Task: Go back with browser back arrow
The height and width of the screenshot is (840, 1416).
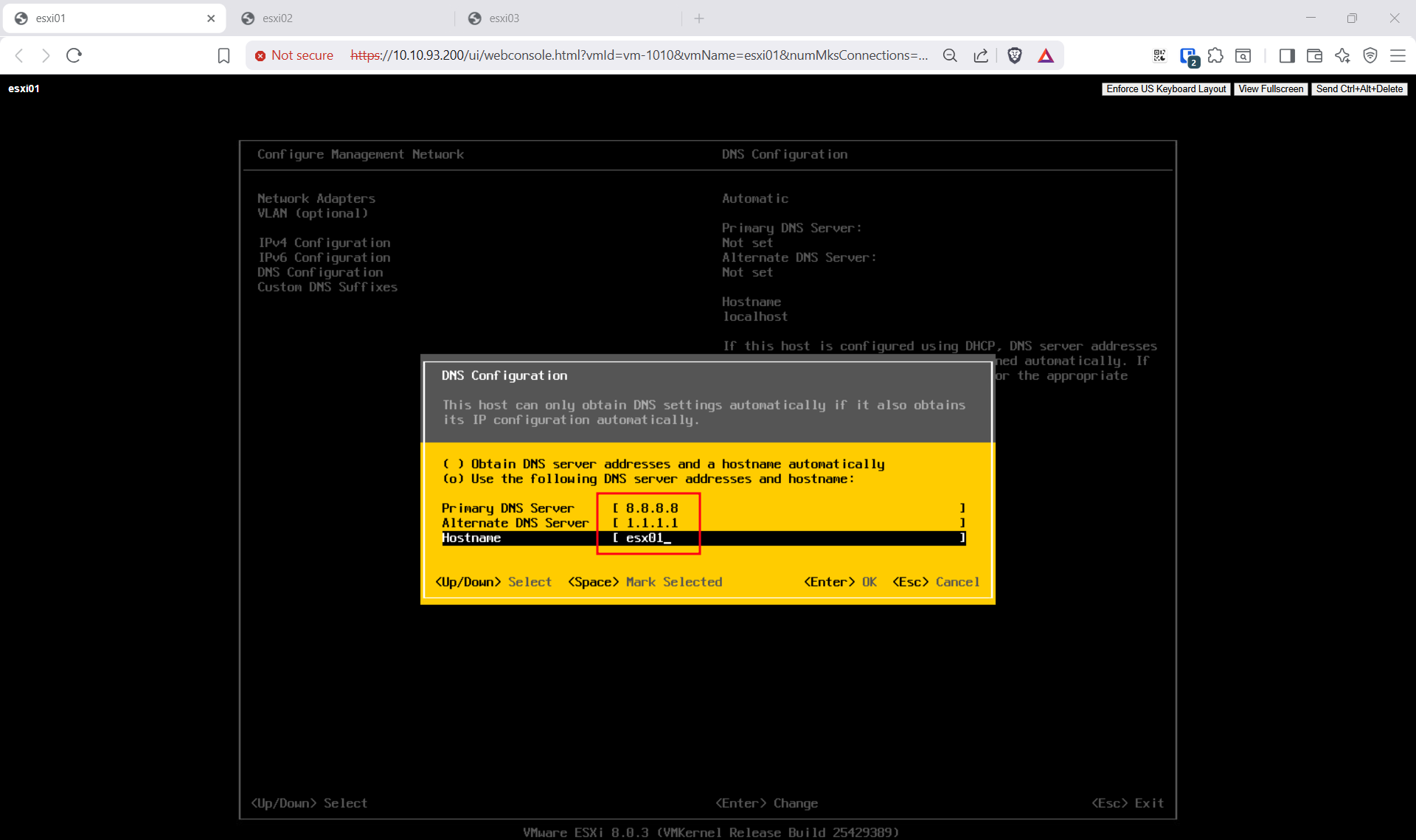Action: 20,55
